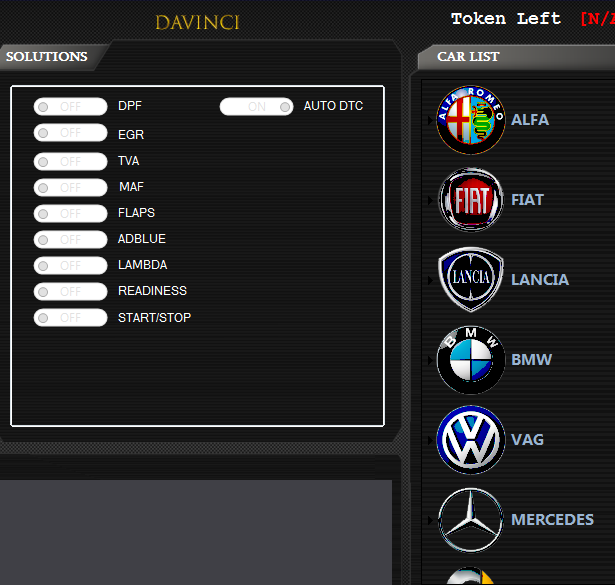Click the Lancia logo icon
615x585 pixels.
(471, 280)
